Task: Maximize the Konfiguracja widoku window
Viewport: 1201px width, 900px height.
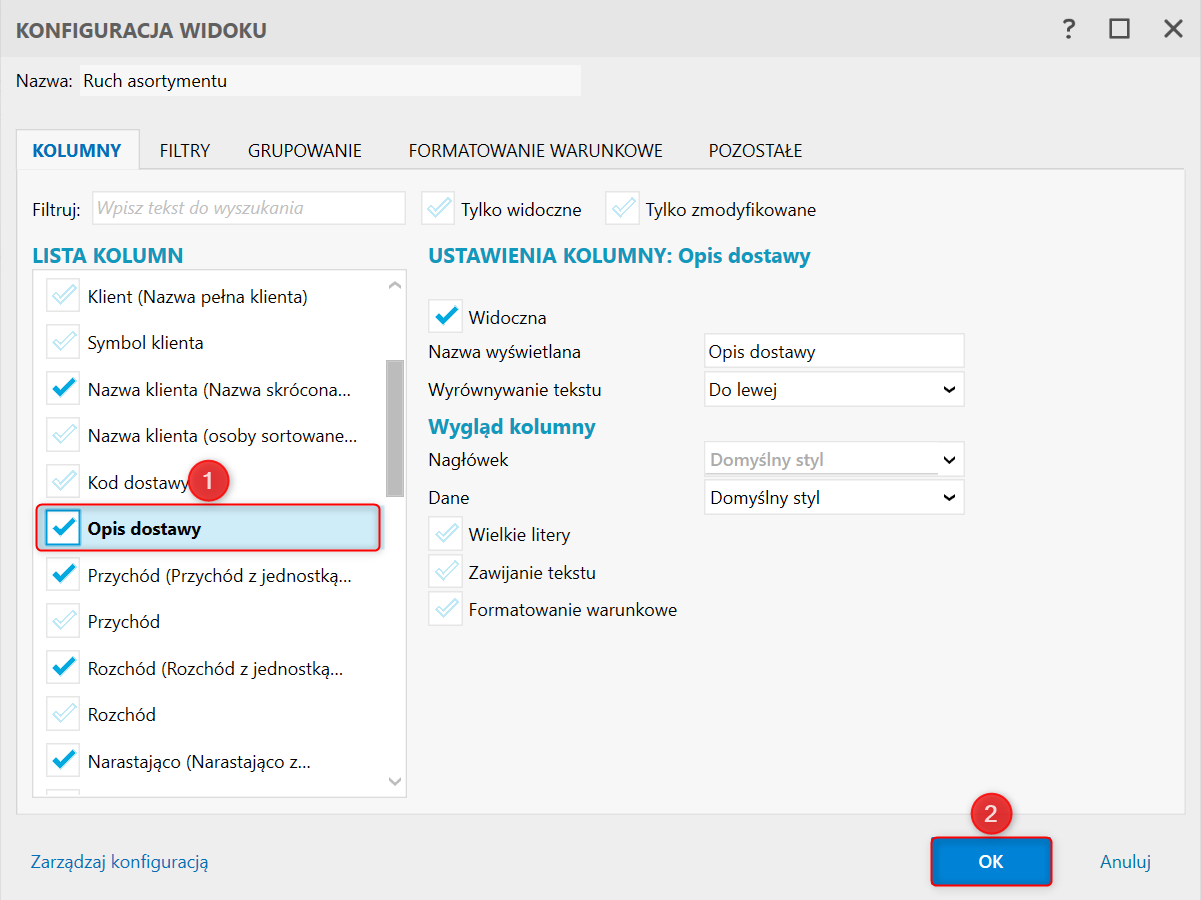Action: pos(1119,30)
